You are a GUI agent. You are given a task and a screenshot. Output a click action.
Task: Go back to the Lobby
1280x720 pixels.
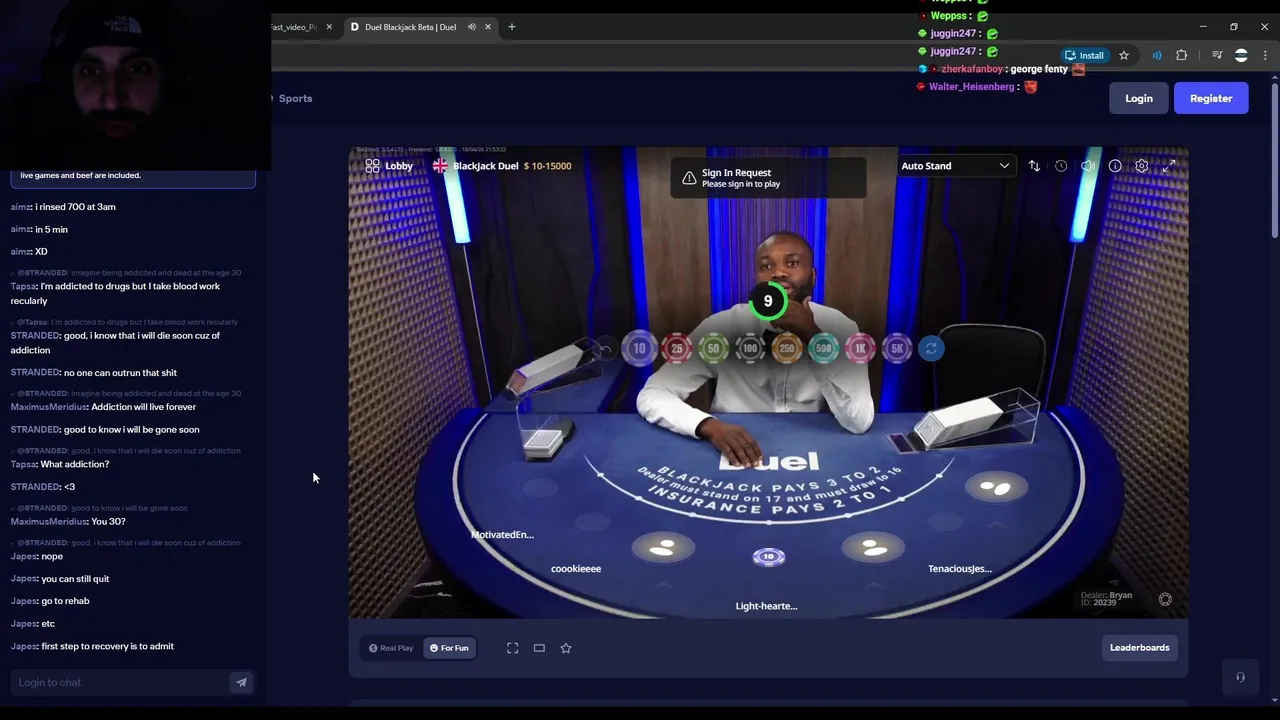[389, 166]
